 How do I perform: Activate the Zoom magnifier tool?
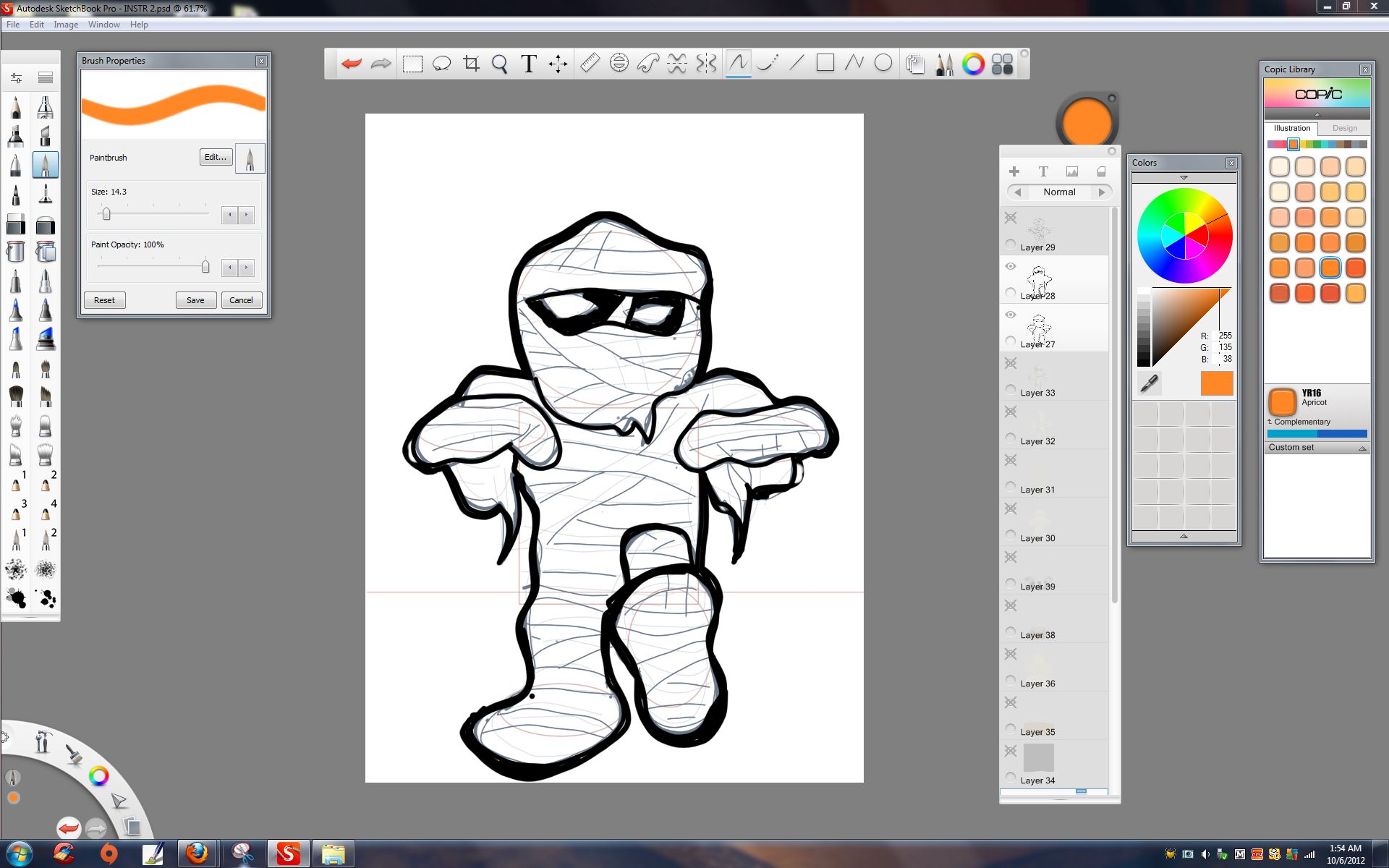coord(499,64)
